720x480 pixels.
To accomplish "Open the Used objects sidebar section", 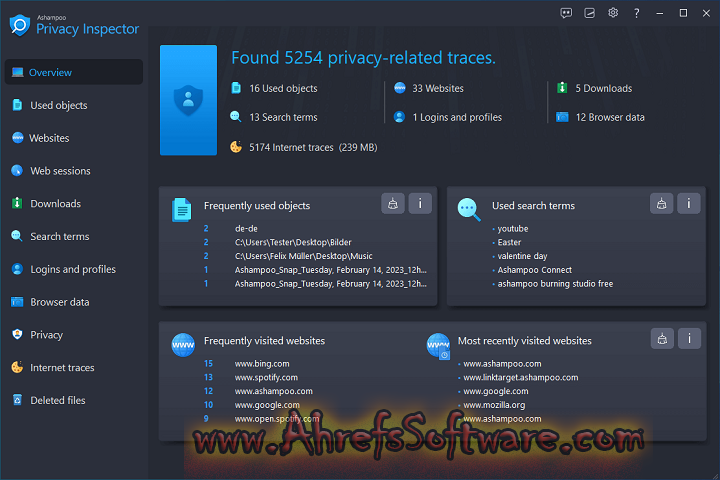I will click(x=58, y=105).
